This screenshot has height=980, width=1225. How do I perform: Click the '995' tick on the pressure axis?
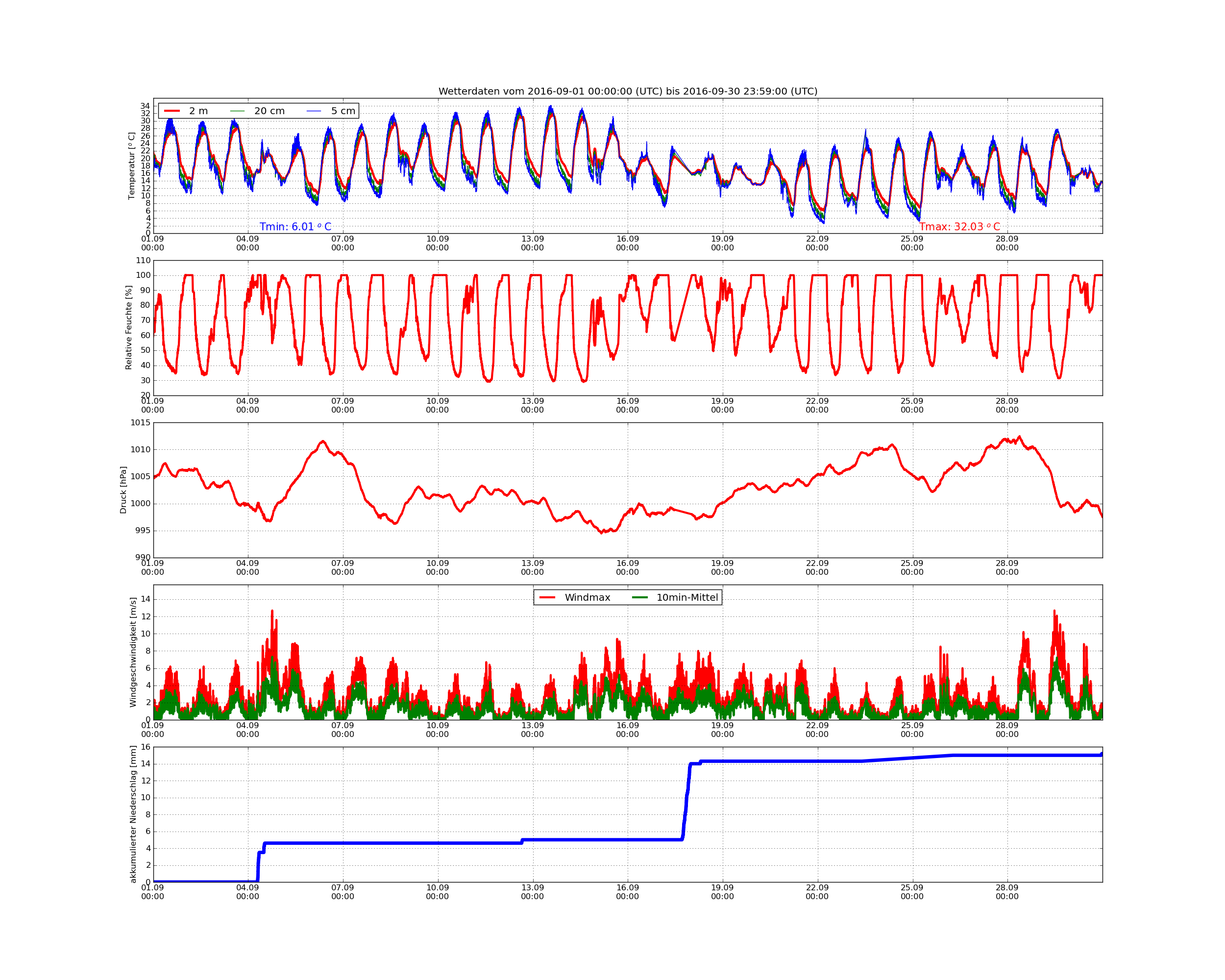143,531
